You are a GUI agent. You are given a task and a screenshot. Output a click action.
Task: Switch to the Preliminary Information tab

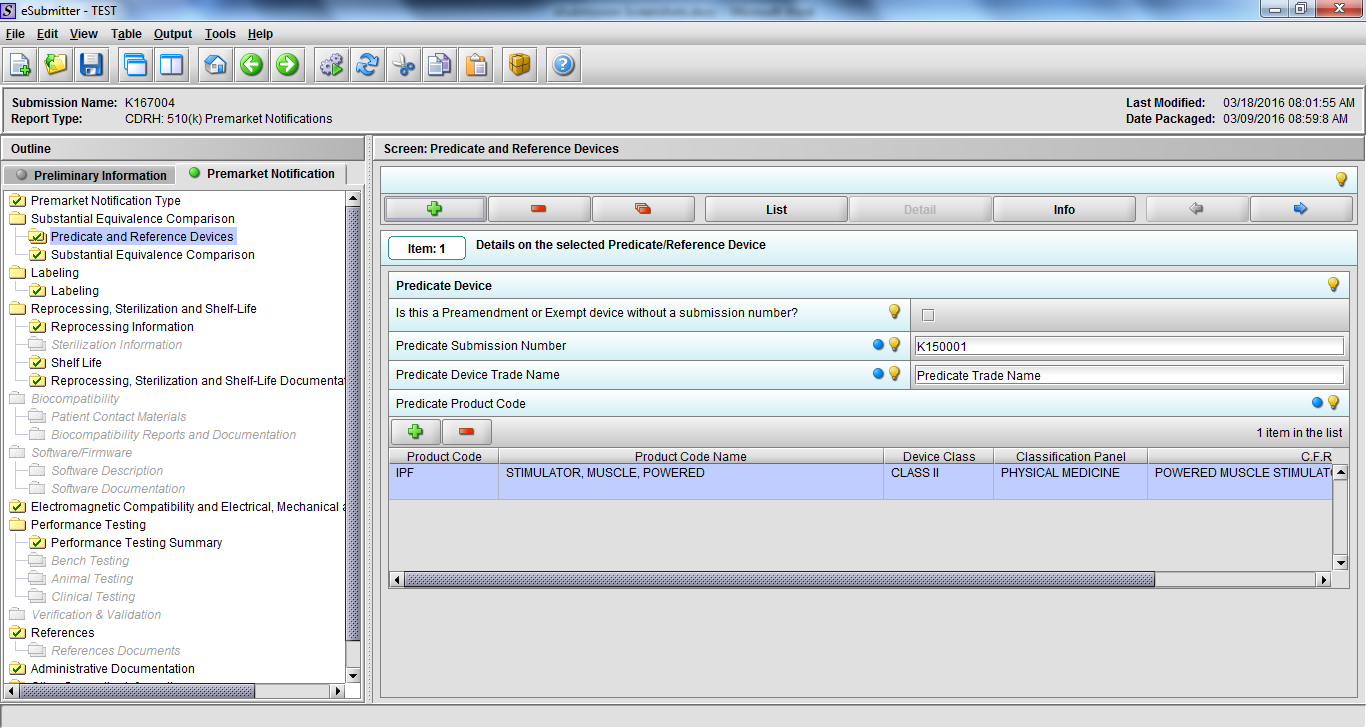tap(91, 175)
